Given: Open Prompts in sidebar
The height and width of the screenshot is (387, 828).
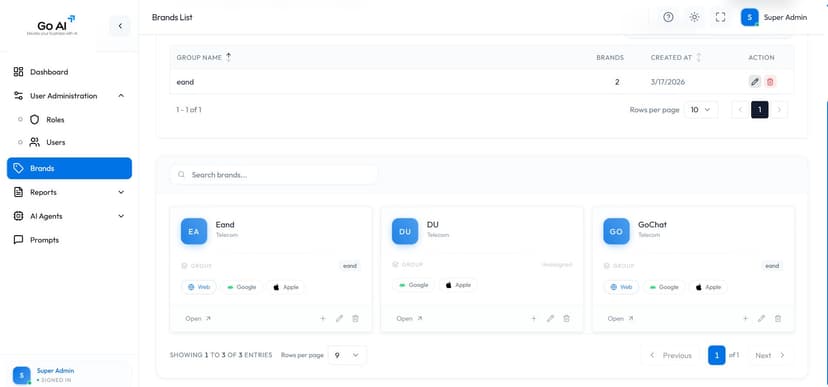Looking at the screenshot, I should click(69, 240).
